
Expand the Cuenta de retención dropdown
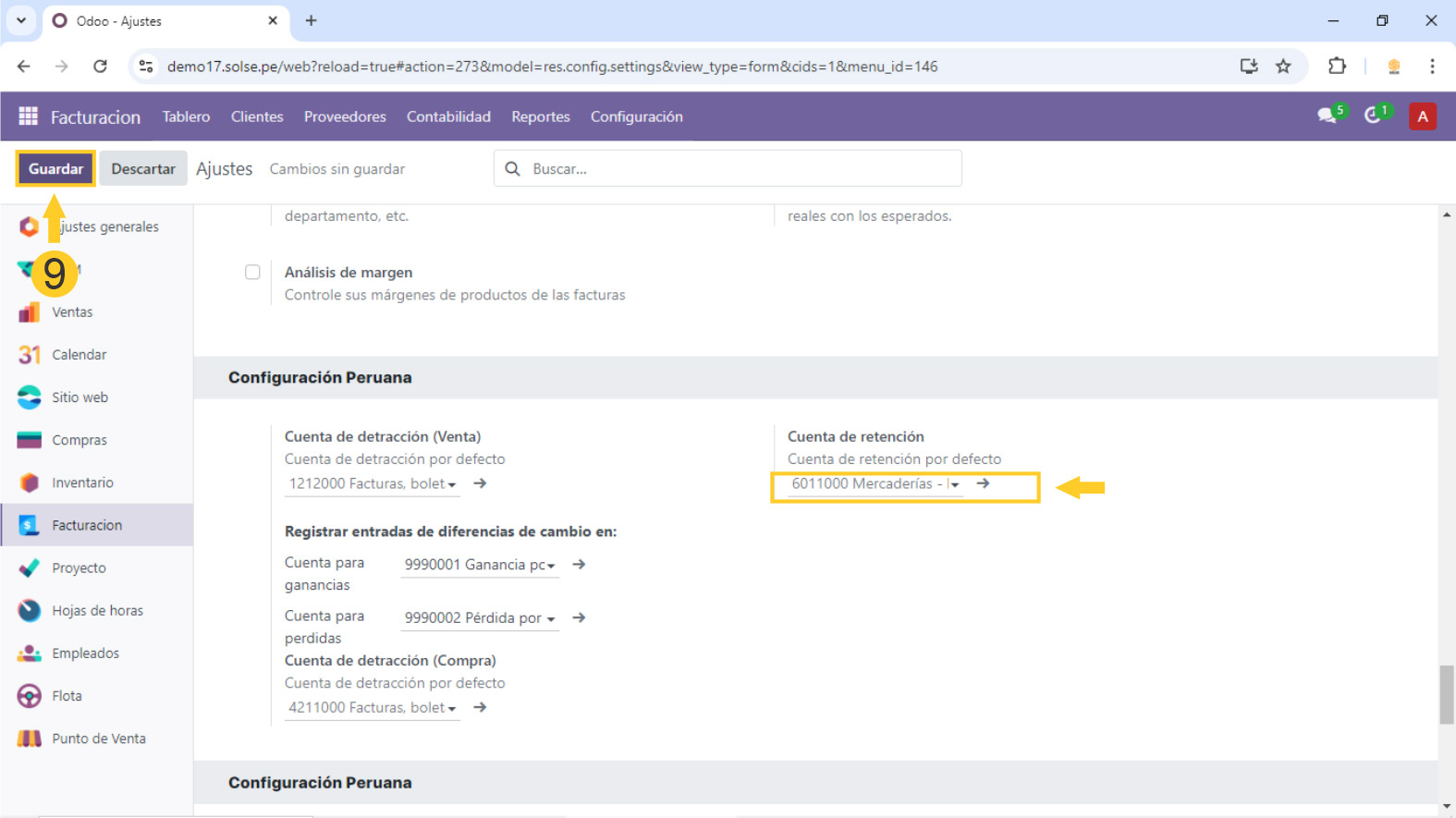click(954, 484)
